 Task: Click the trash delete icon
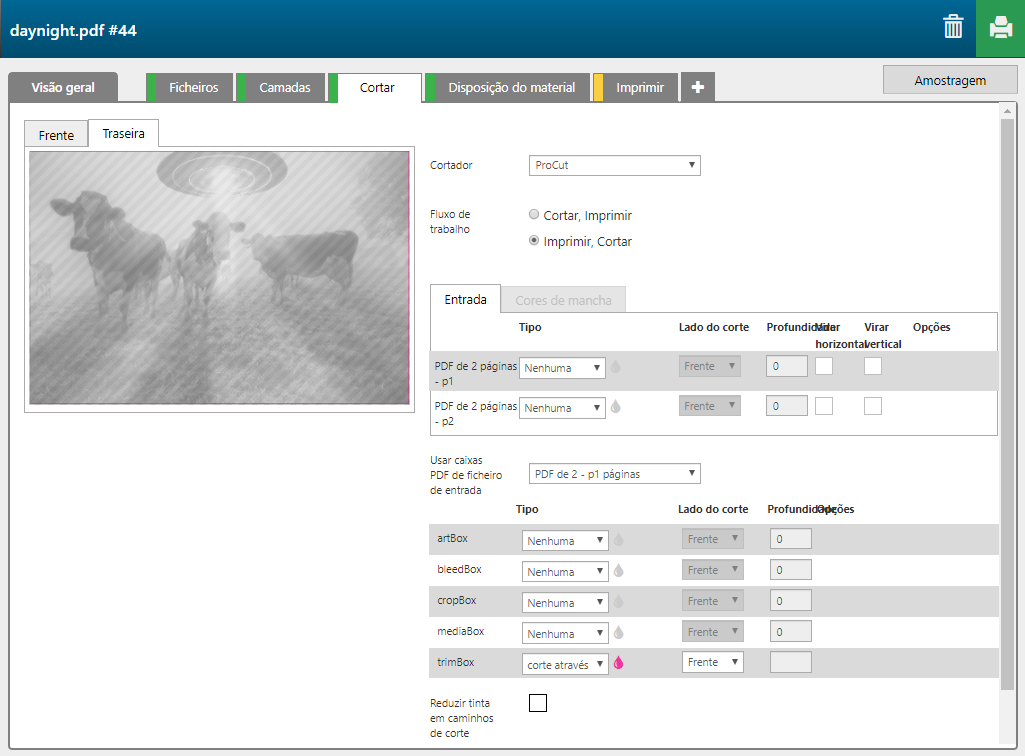pos(953,28)
